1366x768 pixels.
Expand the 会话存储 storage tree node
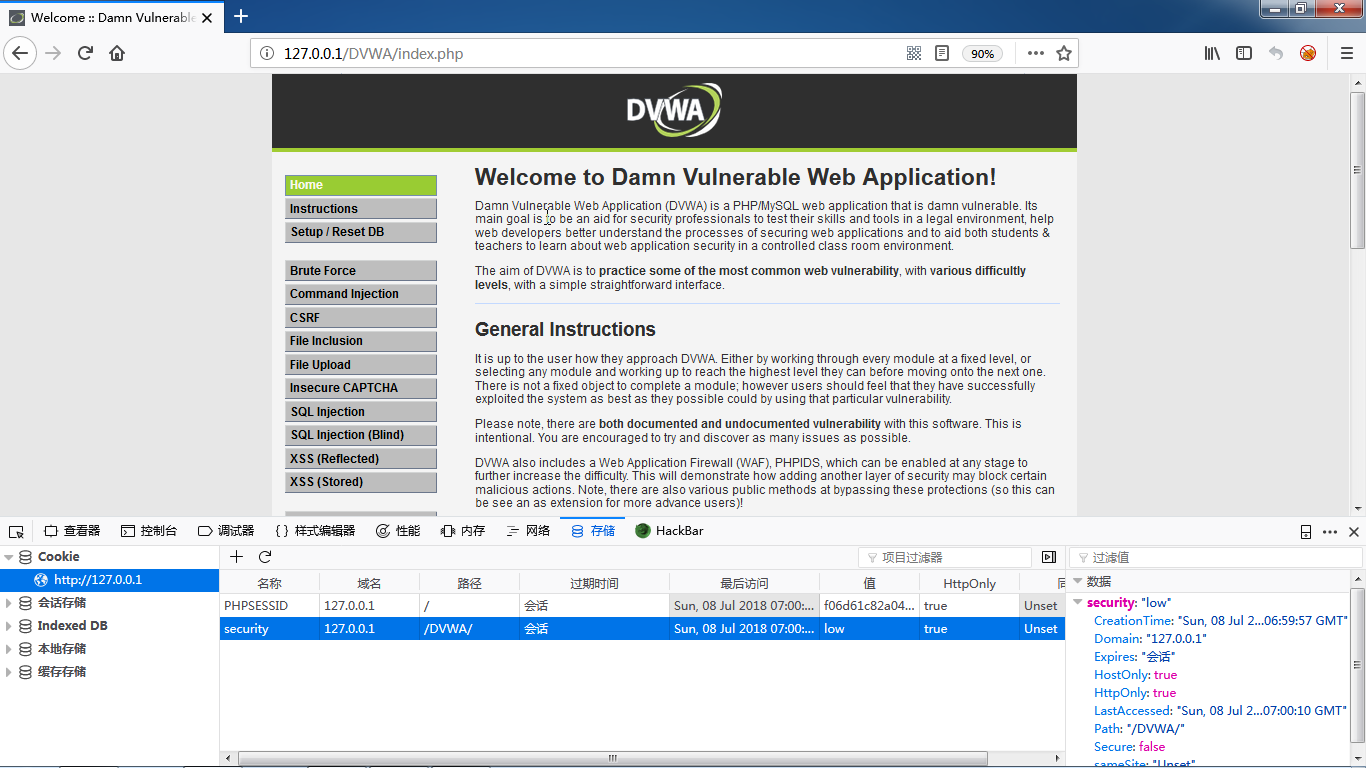tap(9, 603)
